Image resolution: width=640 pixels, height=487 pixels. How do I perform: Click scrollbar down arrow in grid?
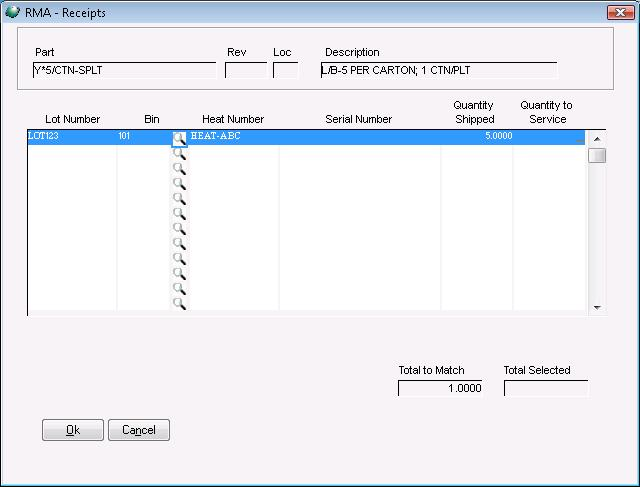[597, 307]
